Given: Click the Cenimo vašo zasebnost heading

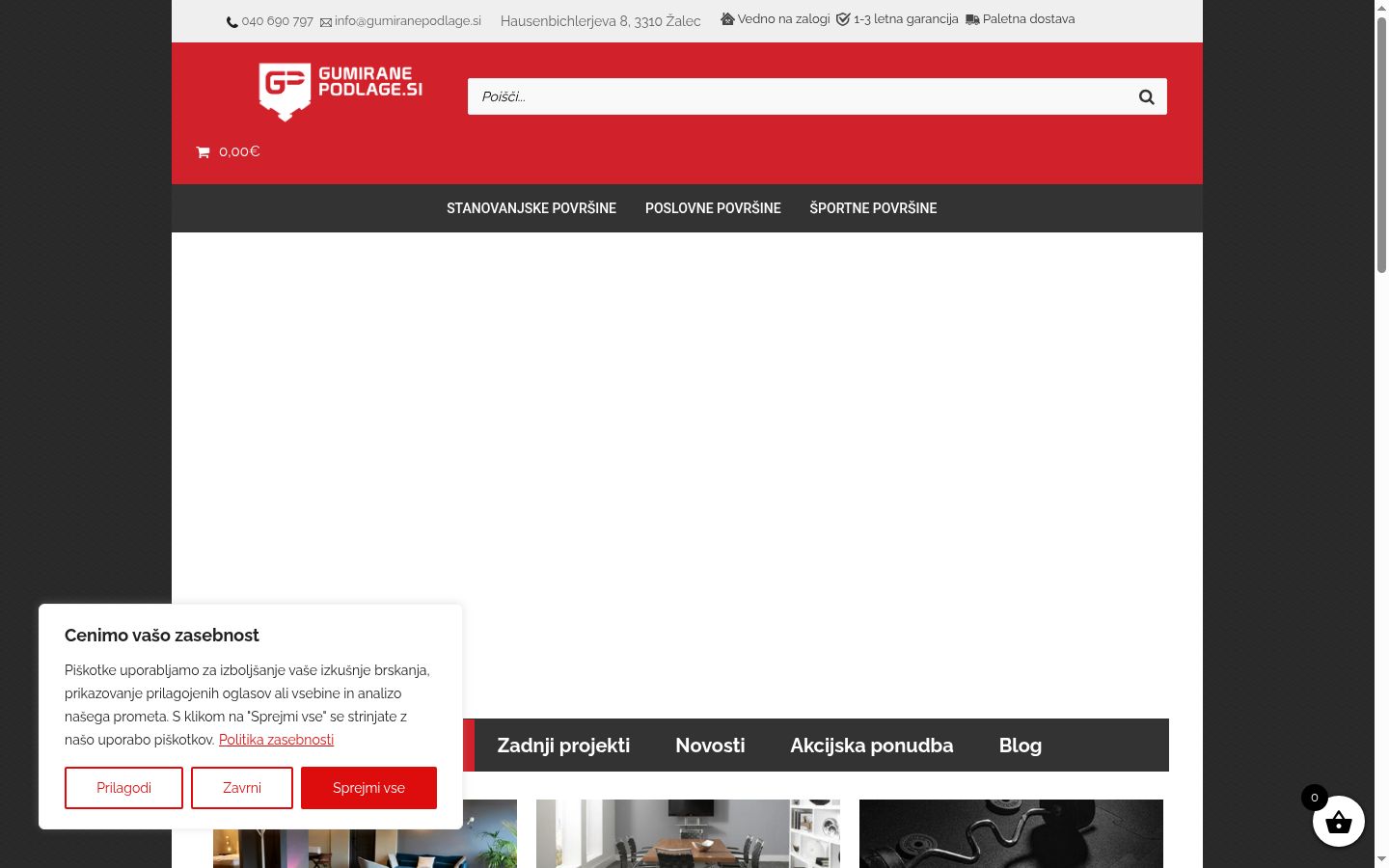Looking at the screenshot, I should 162,636.
